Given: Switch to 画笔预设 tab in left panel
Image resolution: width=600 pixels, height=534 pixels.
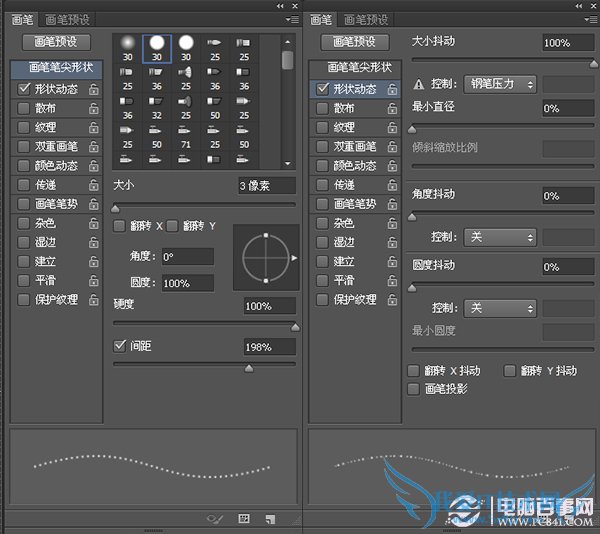Looking at the screenshot, I should (67, 19).
